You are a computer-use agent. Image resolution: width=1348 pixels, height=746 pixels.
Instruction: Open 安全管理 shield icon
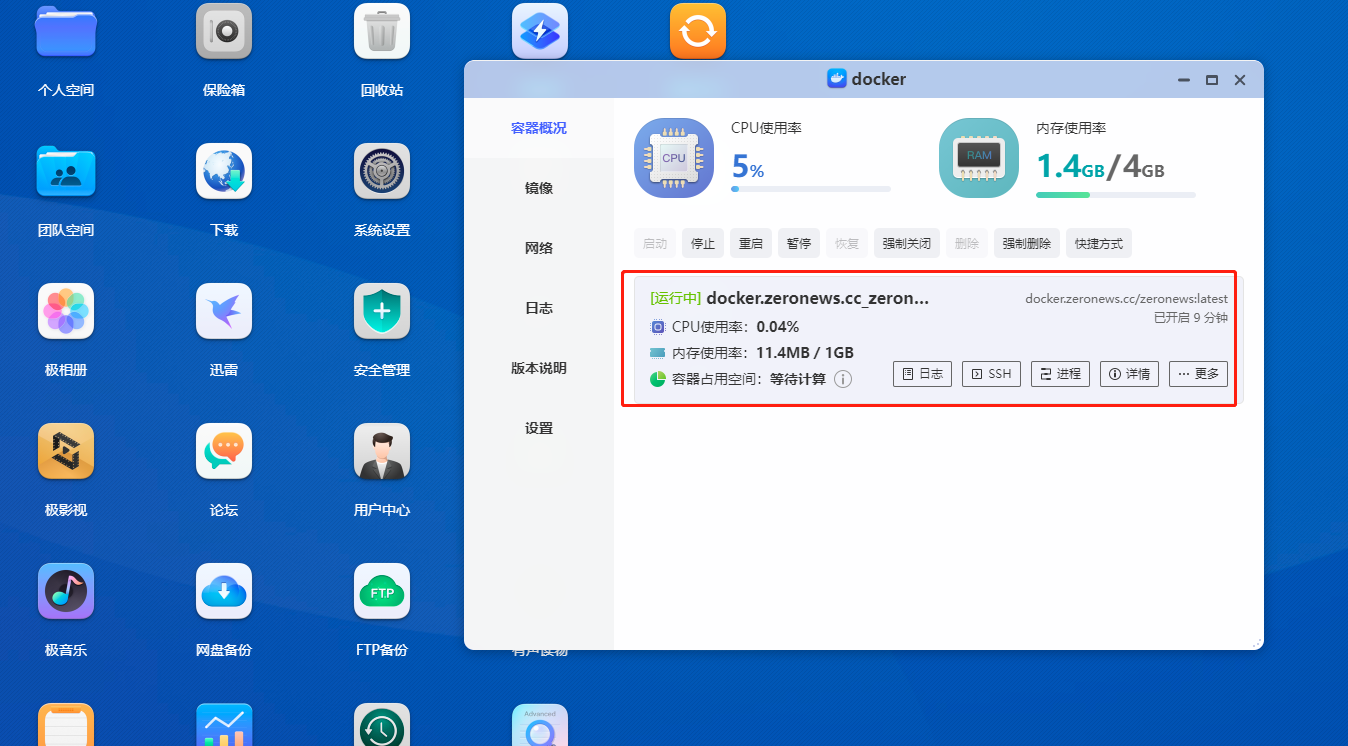[x=382, y=311]
